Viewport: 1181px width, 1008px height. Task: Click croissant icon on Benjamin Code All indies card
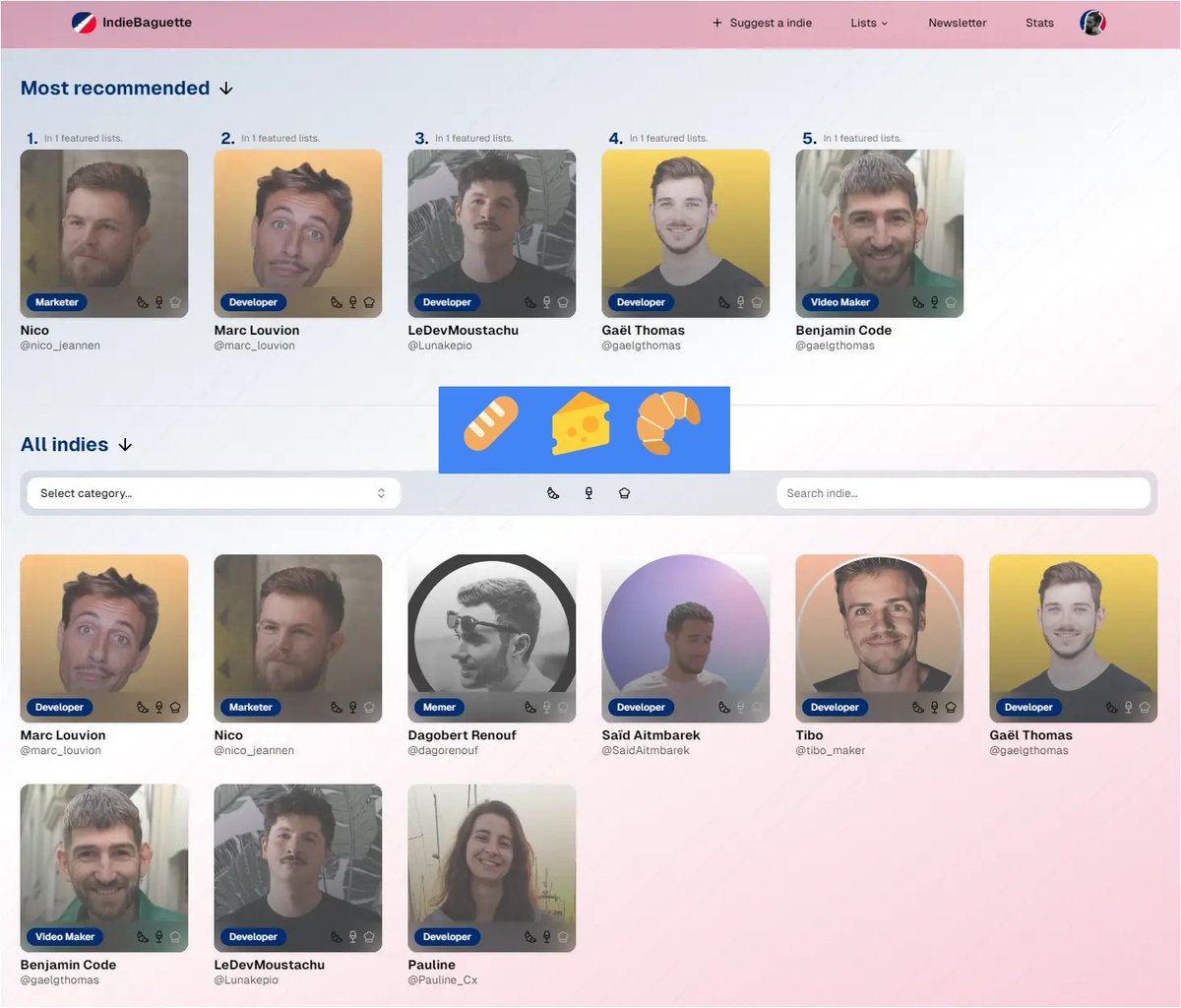tap(143, 936)
